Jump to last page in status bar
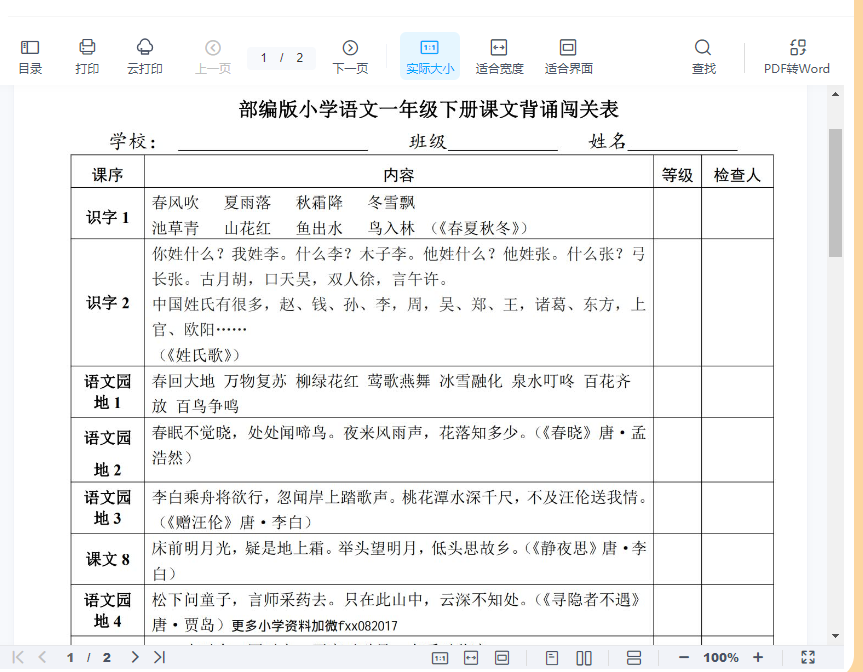 159,657
